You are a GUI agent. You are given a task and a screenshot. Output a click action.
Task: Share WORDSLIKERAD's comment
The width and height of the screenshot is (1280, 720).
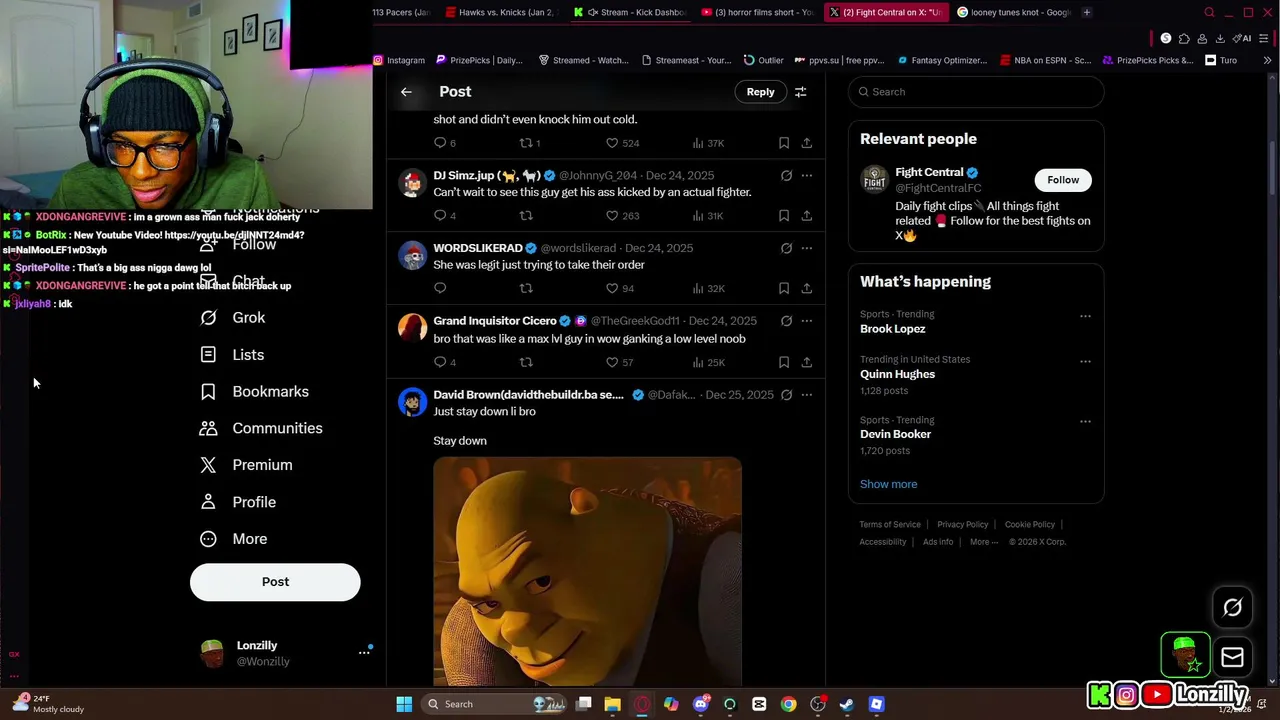pyautogui.click(x=807, y=289)
